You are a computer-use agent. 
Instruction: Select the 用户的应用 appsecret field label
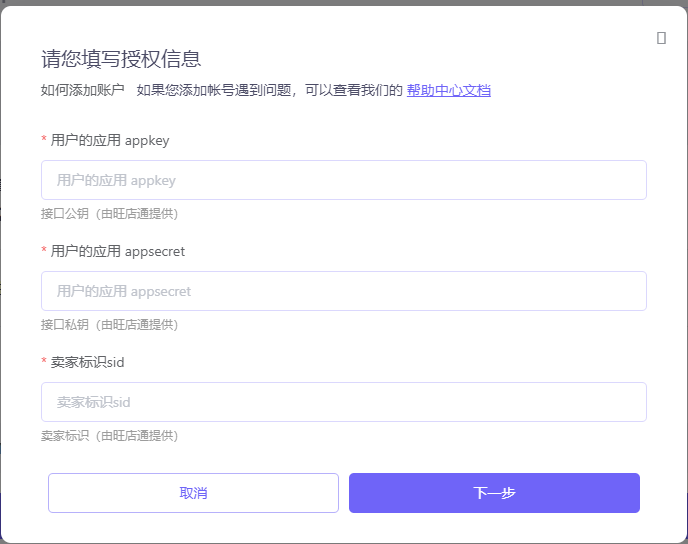point(118,251)
